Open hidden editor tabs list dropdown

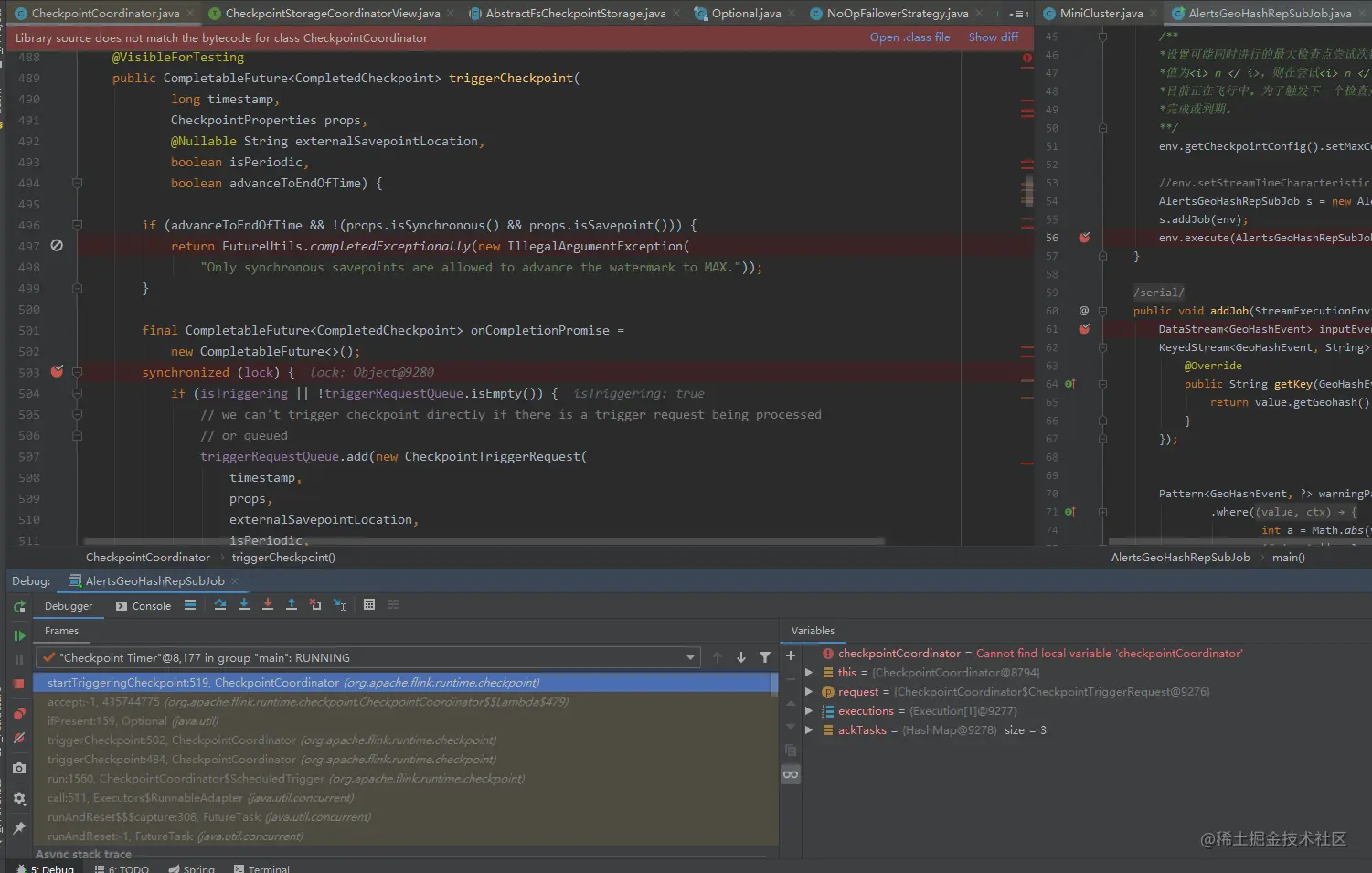coord(1020,13)
